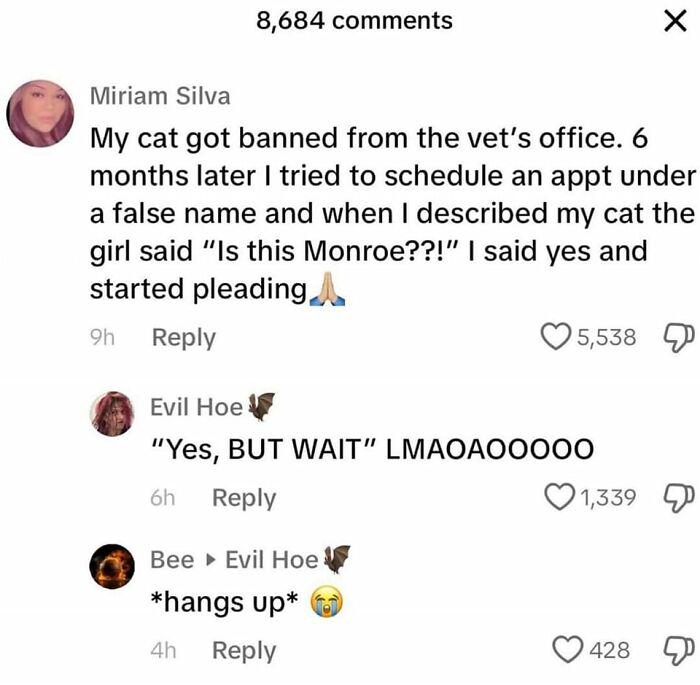Like Bee's "hangs up" reply
The image size is (700, 685).
coord(568,650)
